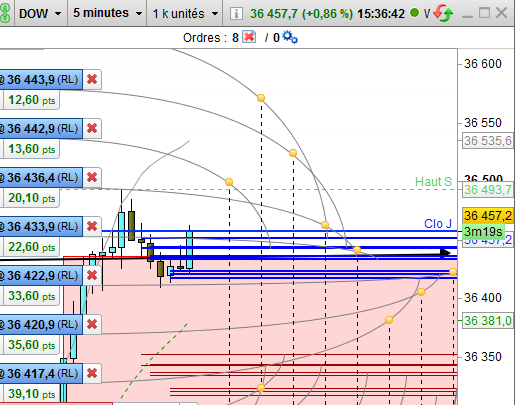The image size is (515, 405).
Task: Cancel the order at 36 422,9
Action: tap(92, 275)
